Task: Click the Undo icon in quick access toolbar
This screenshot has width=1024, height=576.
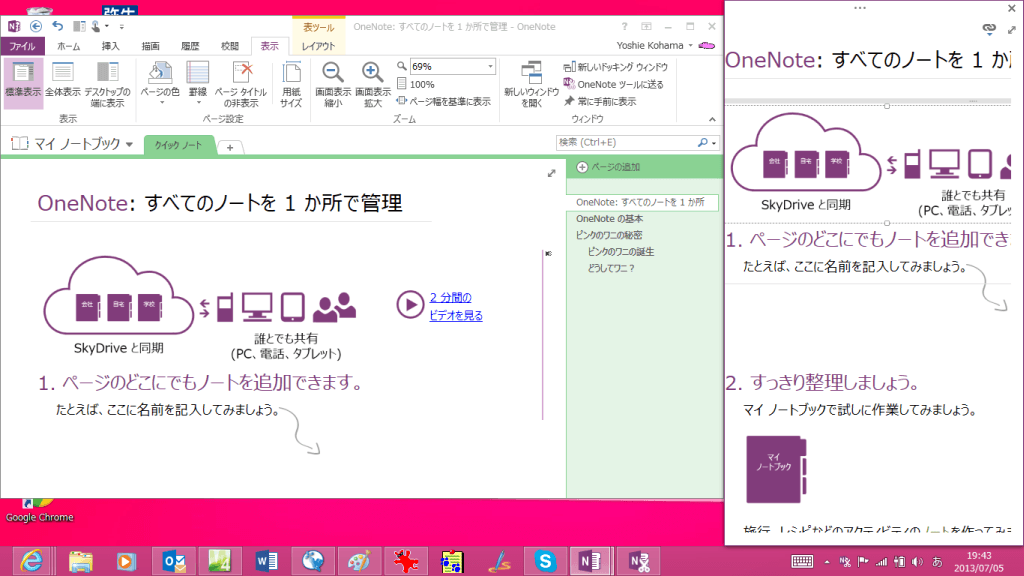Action: [58, 26]
